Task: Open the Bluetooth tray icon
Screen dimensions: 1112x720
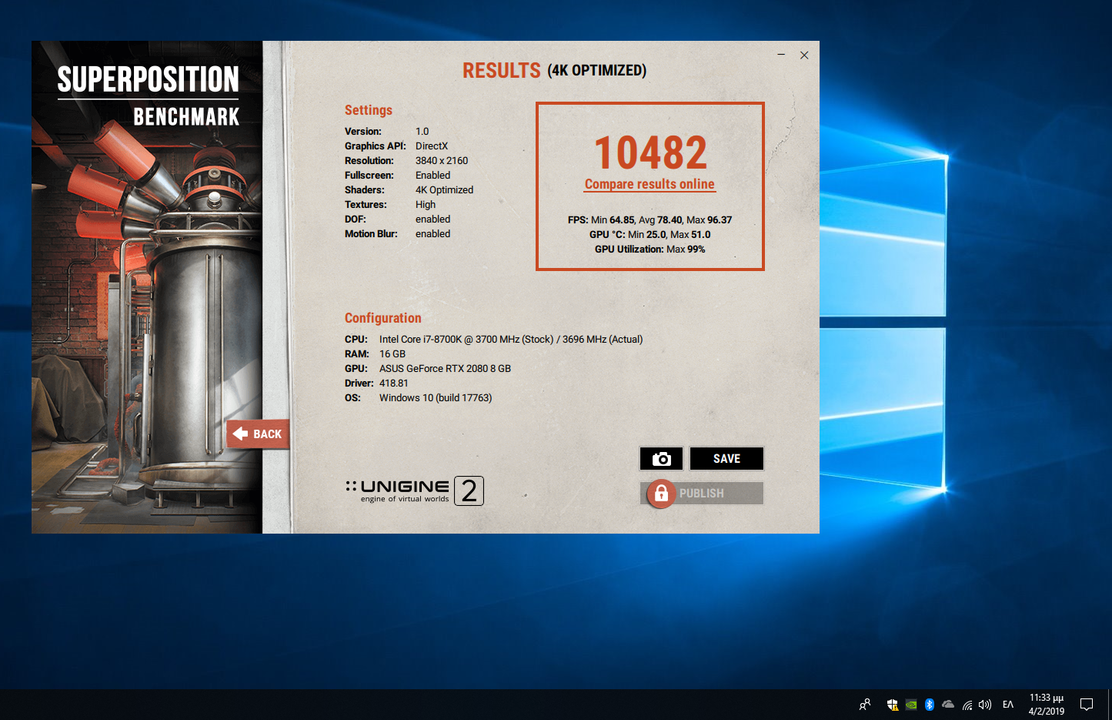Action: [929, 704]
